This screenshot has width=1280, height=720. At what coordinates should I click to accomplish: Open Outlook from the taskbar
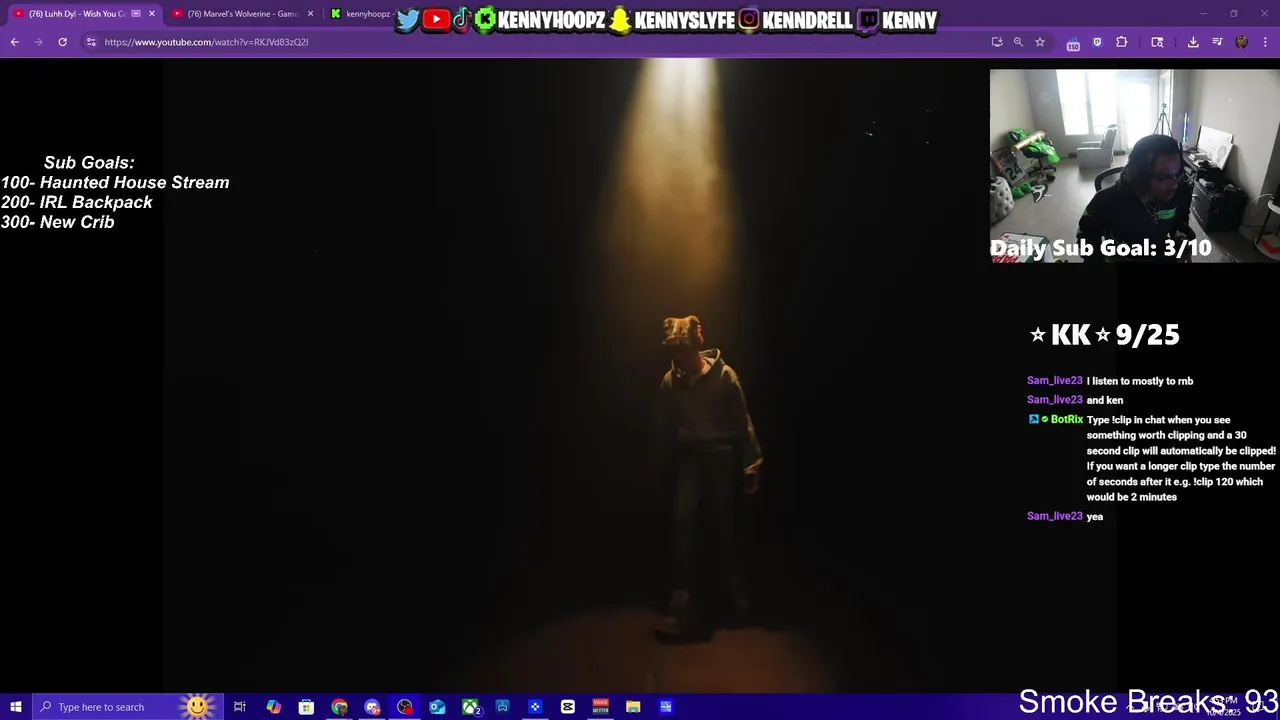point(437,707)
